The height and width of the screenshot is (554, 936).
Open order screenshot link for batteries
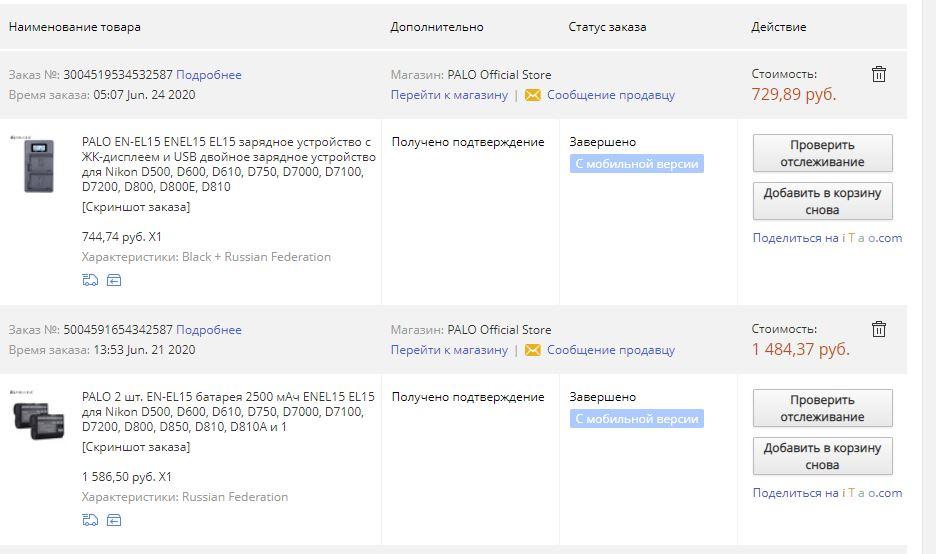point(136,447)
